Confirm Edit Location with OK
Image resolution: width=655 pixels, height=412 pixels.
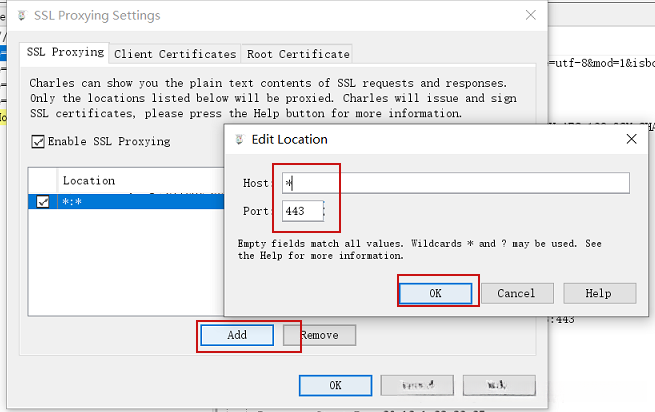click(x=435, y=293)
